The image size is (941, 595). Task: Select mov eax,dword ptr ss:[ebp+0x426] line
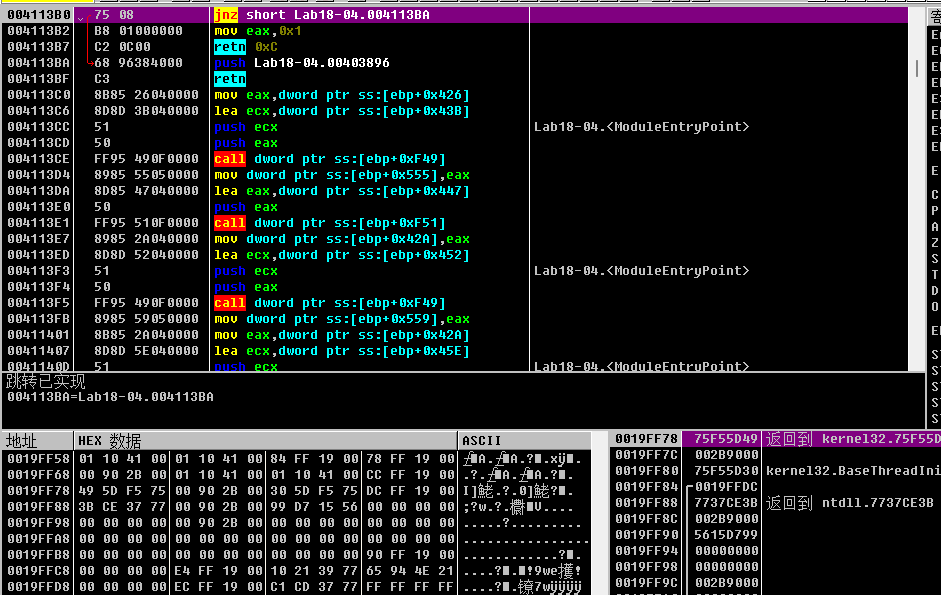click(x=341, y=95)
